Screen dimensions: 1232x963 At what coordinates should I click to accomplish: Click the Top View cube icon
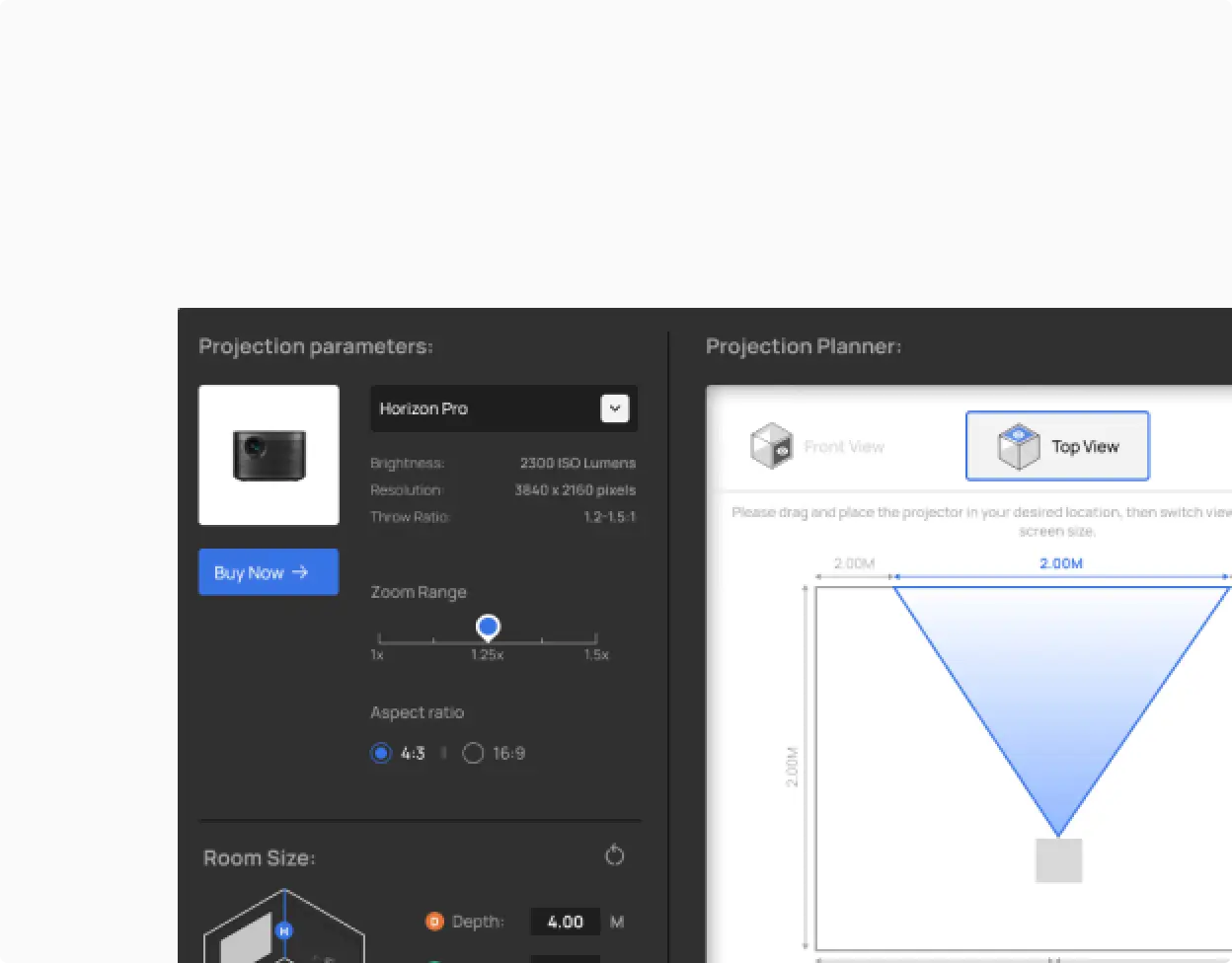click(x=1018, y=447)
